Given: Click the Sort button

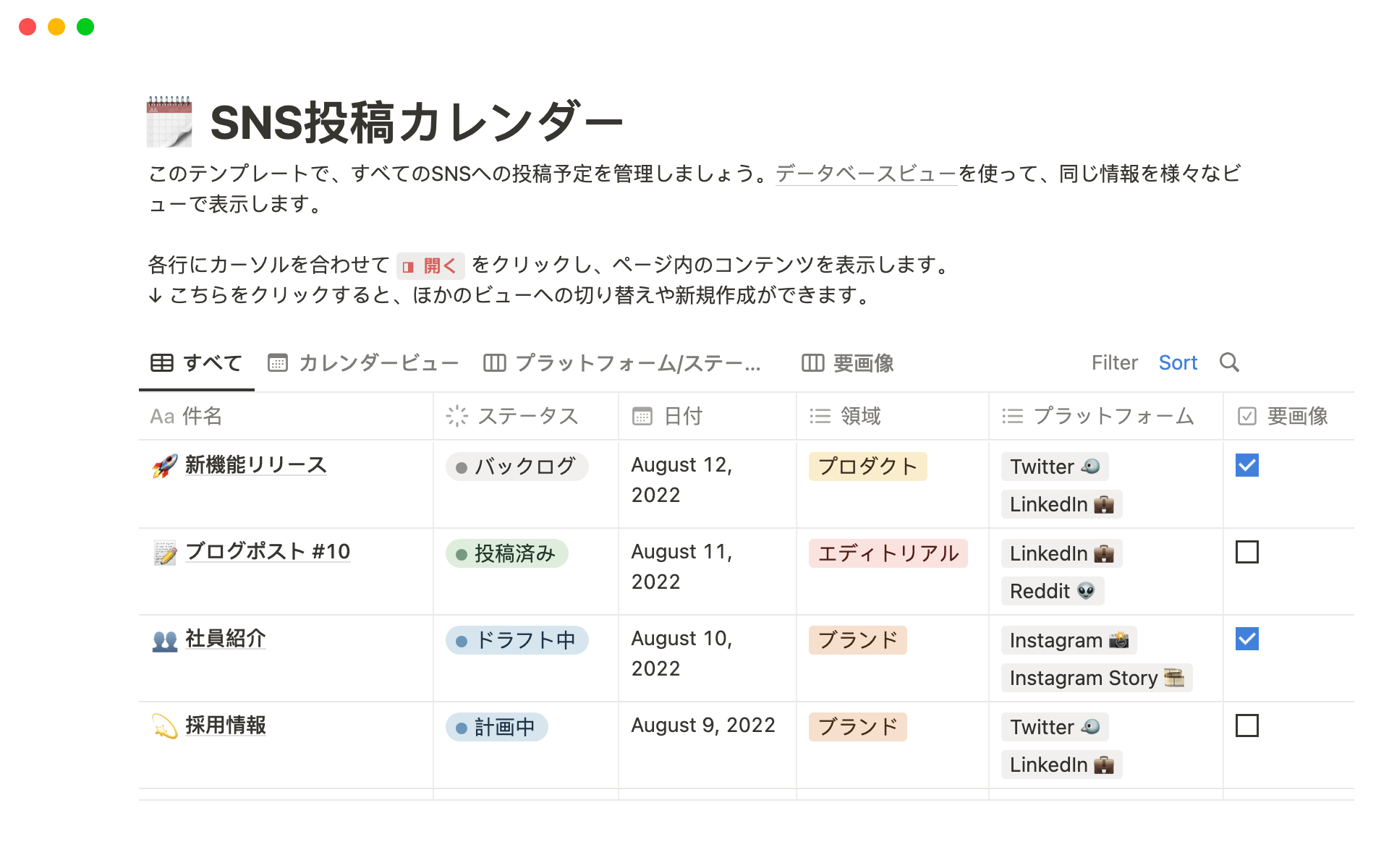Looking at the screenshot, I should (1178, 362).
